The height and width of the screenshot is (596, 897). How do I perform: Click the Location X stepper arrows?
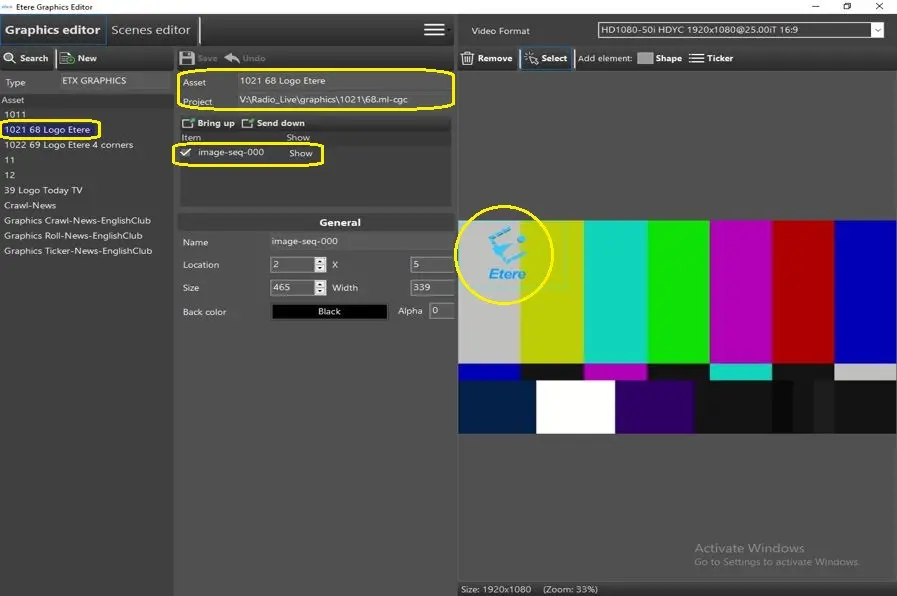point(320,265)
